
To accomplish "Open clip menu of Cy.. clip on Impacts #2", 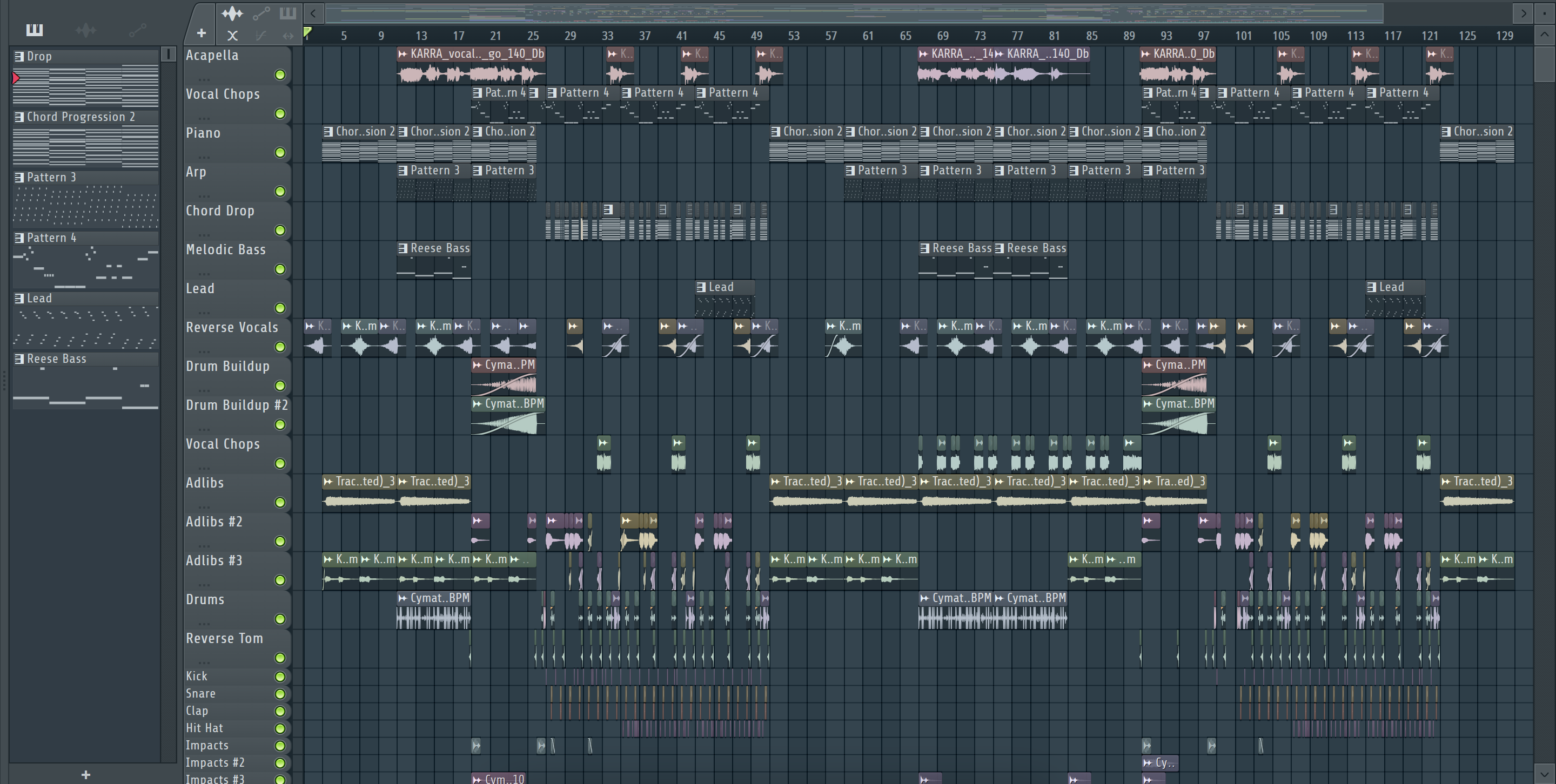I will coord(1148,762).
